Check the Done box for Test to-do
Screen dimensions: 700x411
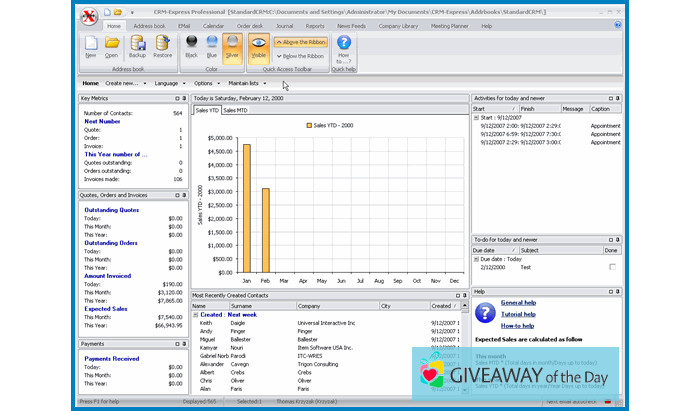tap(612, 267)
